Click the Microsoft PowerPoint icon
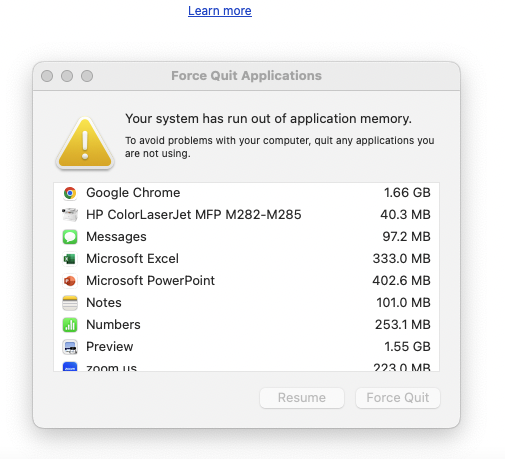The height and width of the screenshot is (459, 505). click(70, 281)
